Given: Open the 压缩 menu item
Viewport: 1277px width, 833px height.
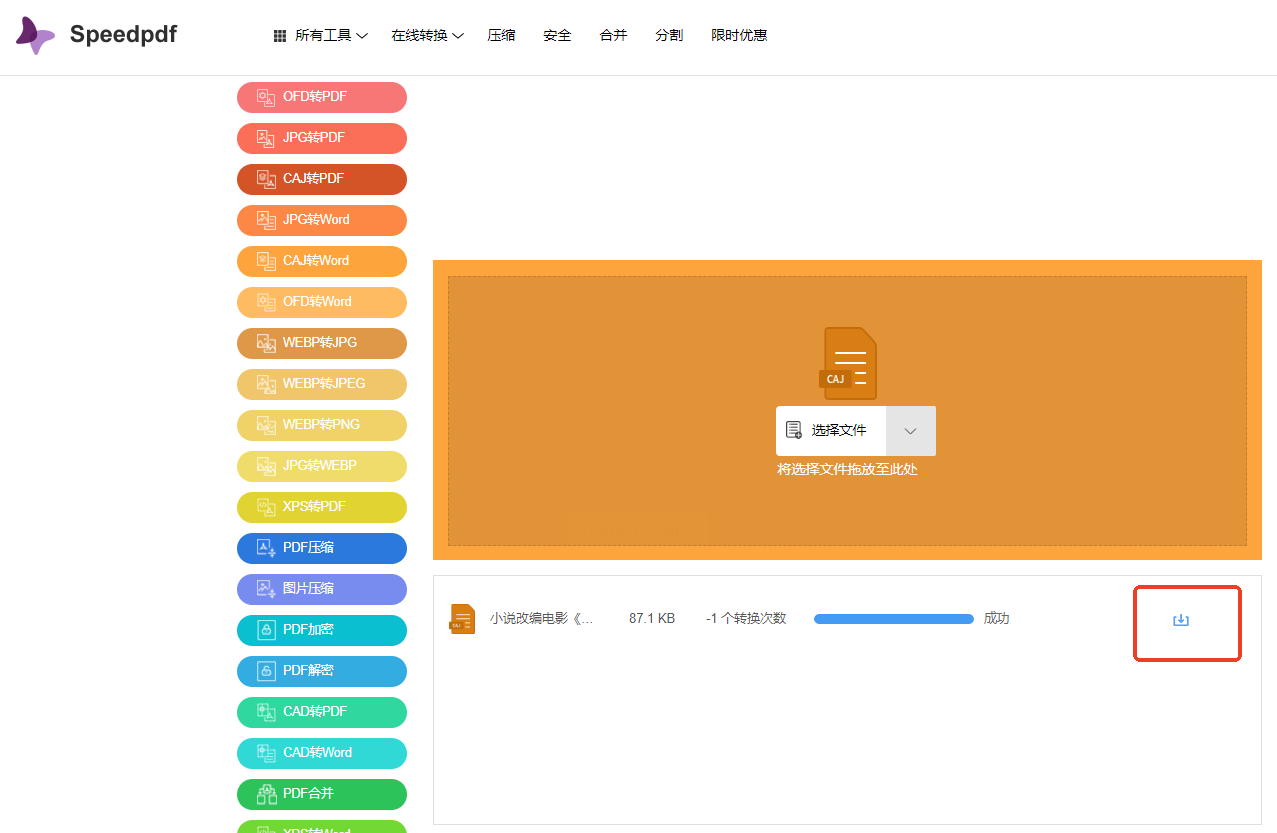Looking at the screenshot, I should pyautogui.click(x=501, y=36).
